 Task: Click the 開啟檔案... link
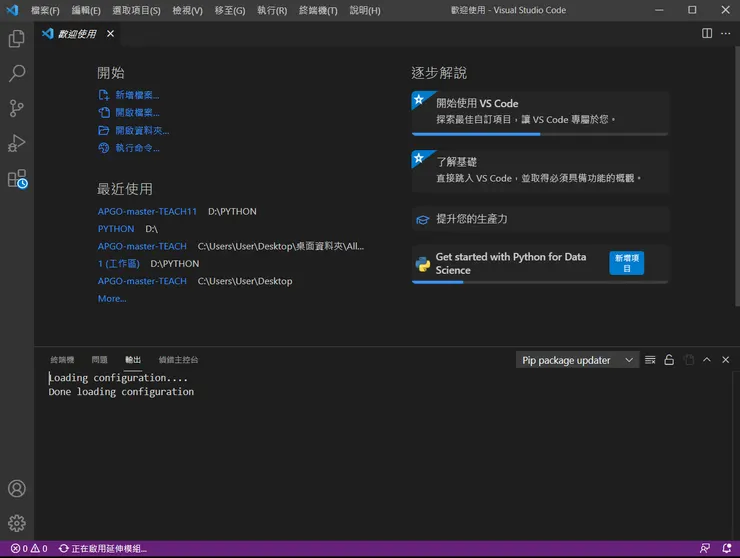pyautogui.click(x=129, y=112)
